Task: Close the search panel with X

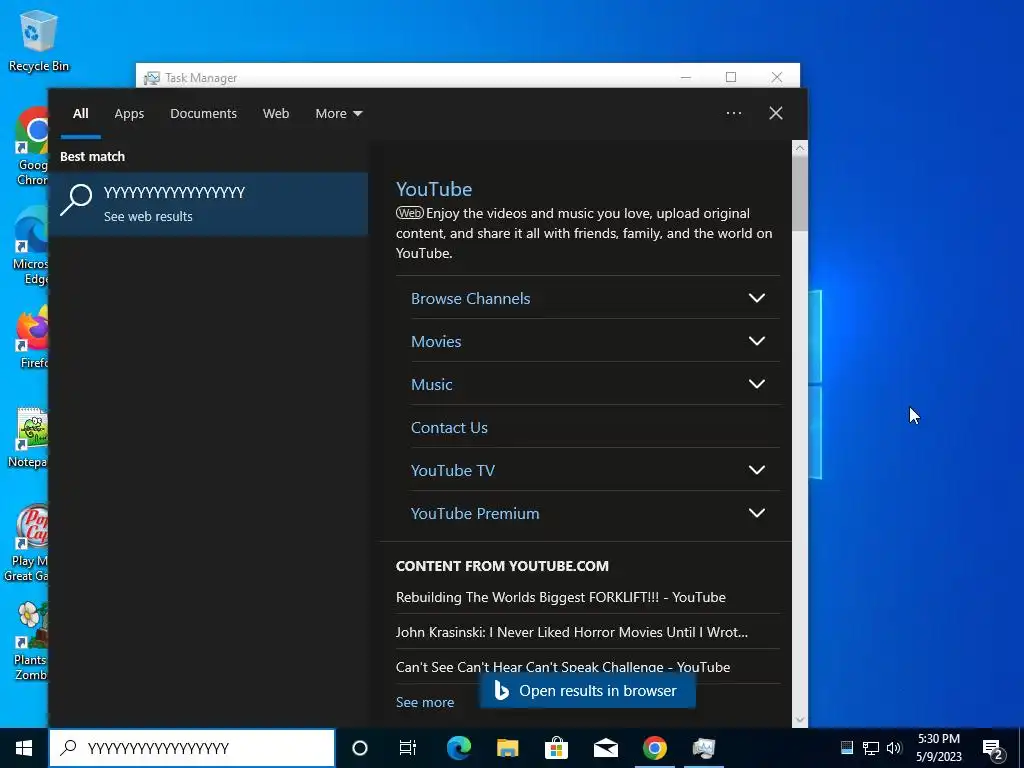Action: (776, 113)
